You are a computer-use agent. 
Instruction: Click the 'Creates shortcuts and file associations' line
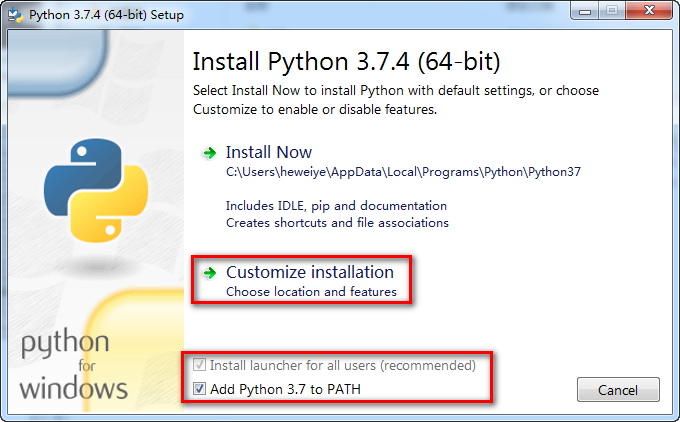coord(337,222)
